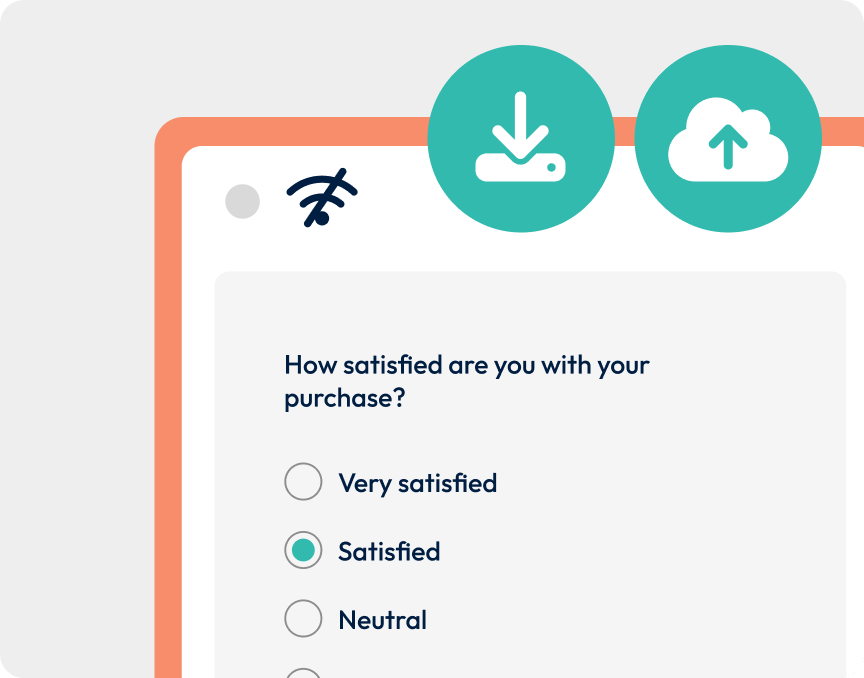Click the "Very satisfied" option label

(417, 483)
